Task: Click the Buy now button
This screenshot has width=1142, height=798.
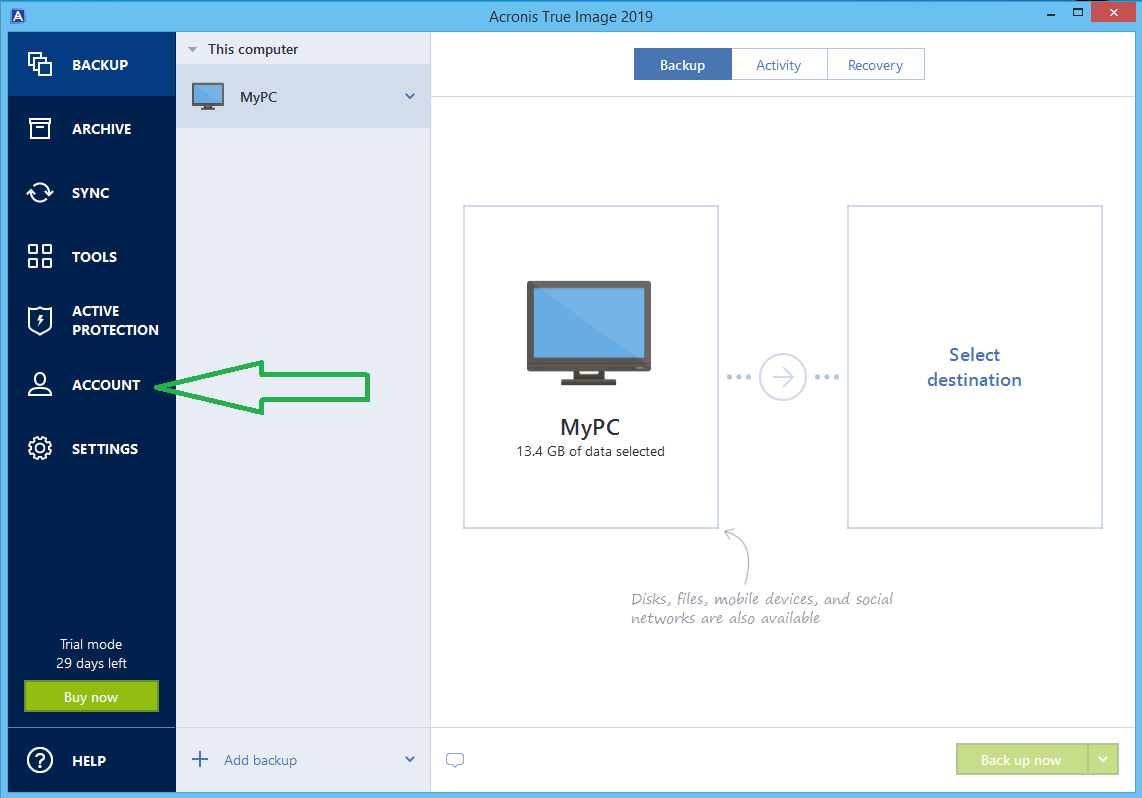Action: (91, 697)
